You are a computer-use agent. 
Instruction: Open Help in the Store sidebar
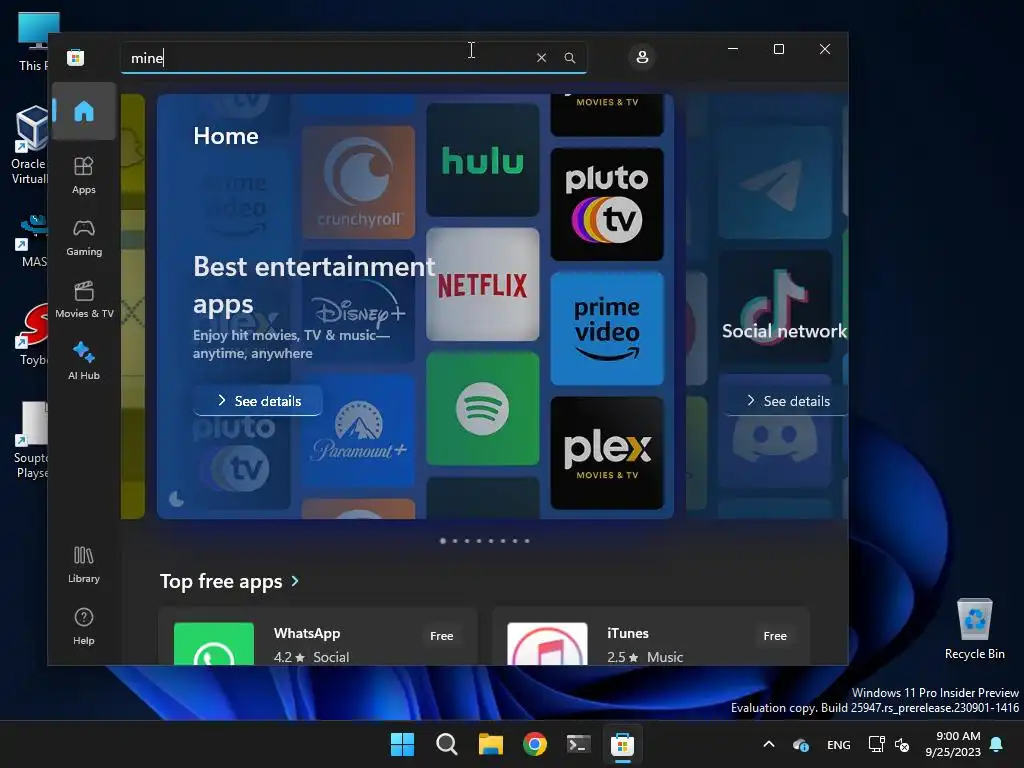(x=84, y=626)
